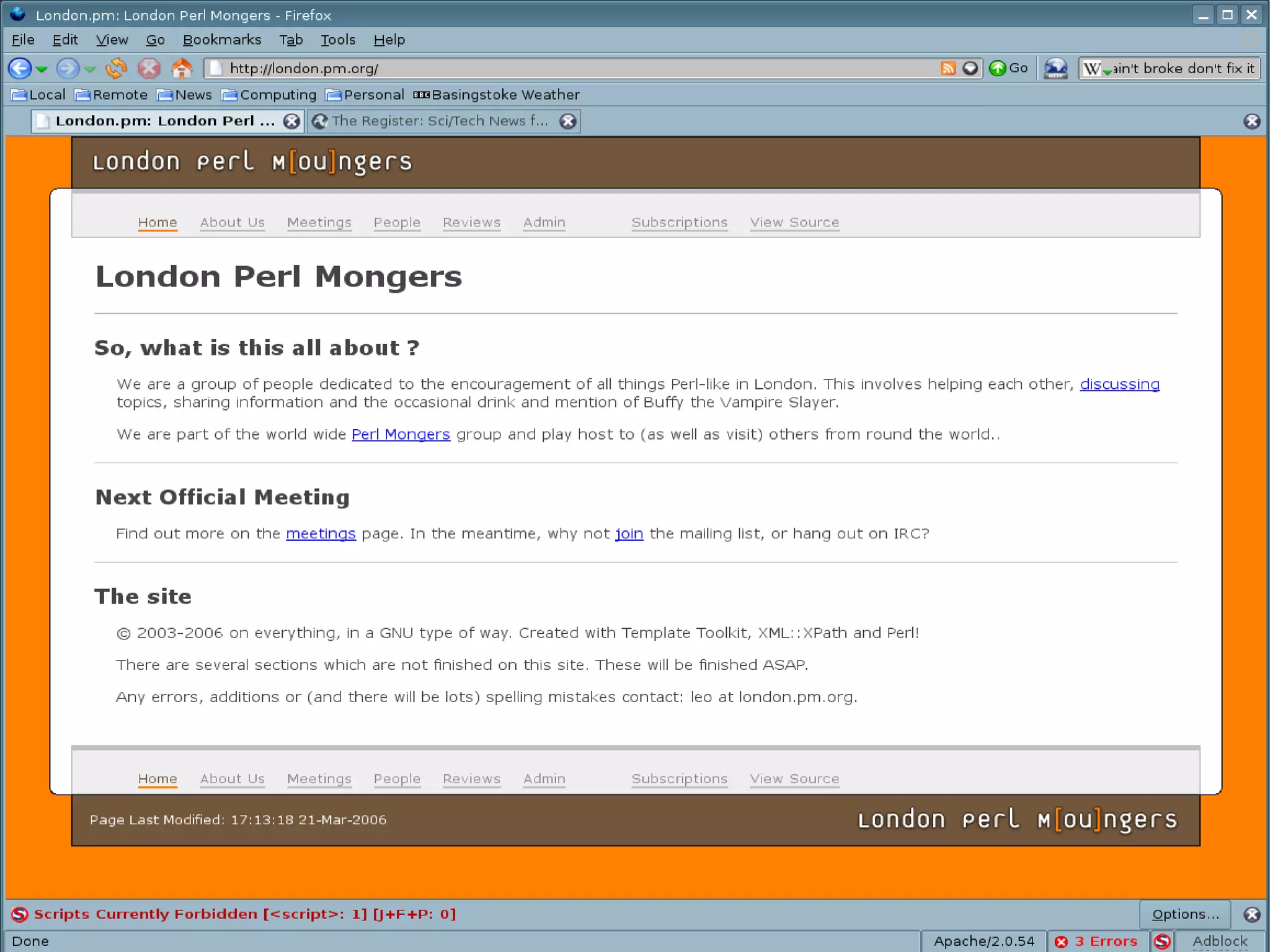Open the Local bookmarks folder
Viewport: 1270px width, 952px height.
click(x=38, y=95)
